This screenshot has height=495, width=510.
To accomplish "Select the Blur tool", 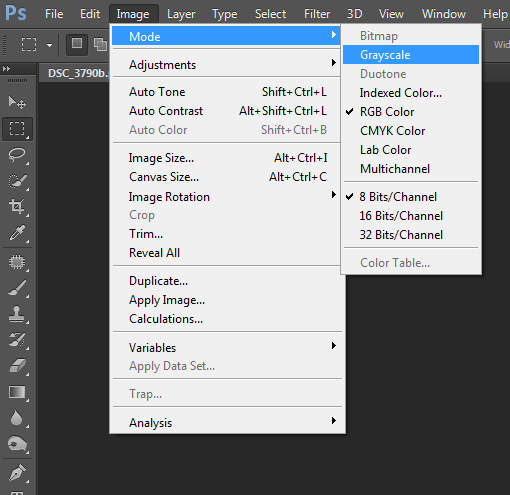I will [17, 418].
